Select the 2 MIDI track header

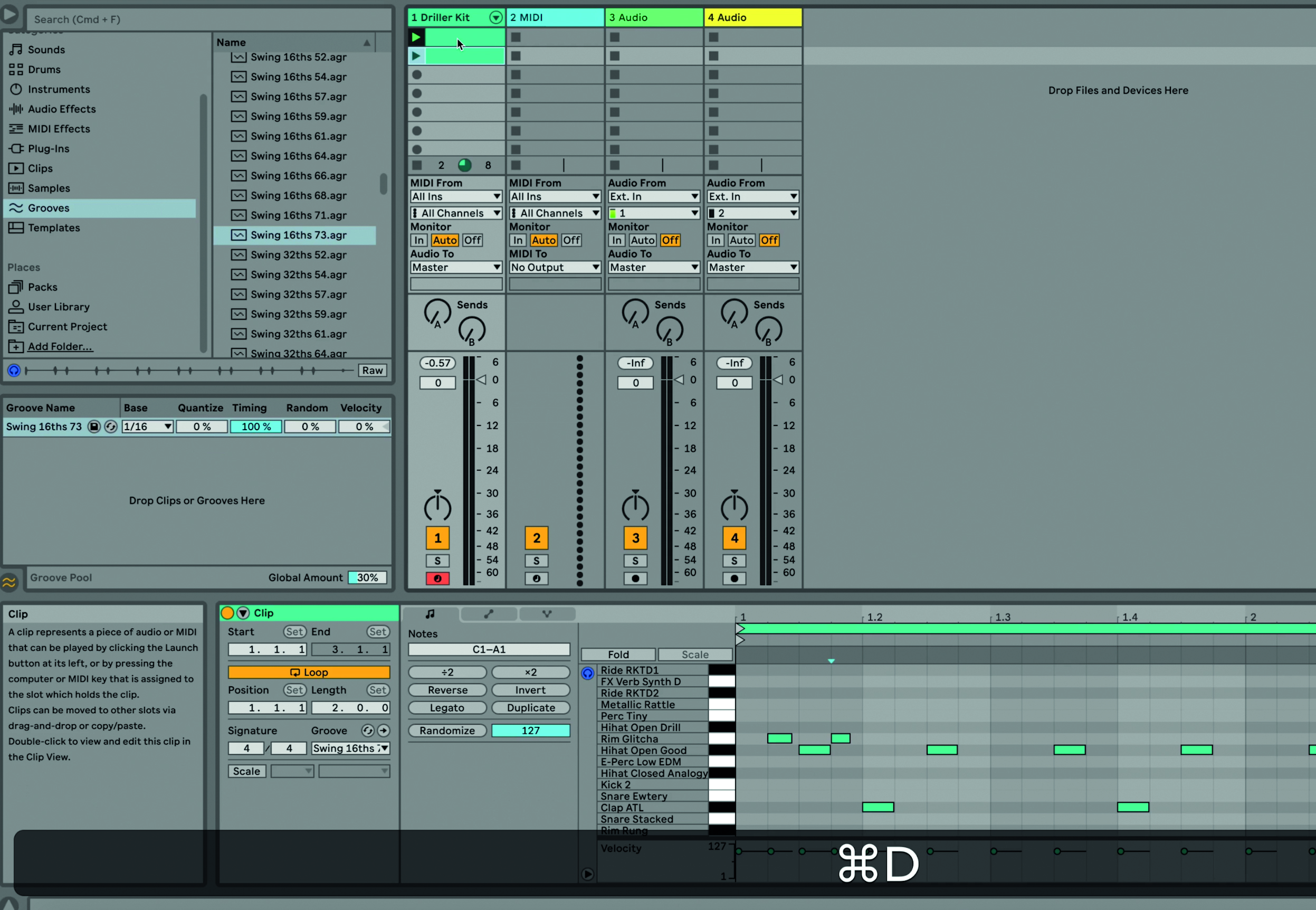pos(555,17)
